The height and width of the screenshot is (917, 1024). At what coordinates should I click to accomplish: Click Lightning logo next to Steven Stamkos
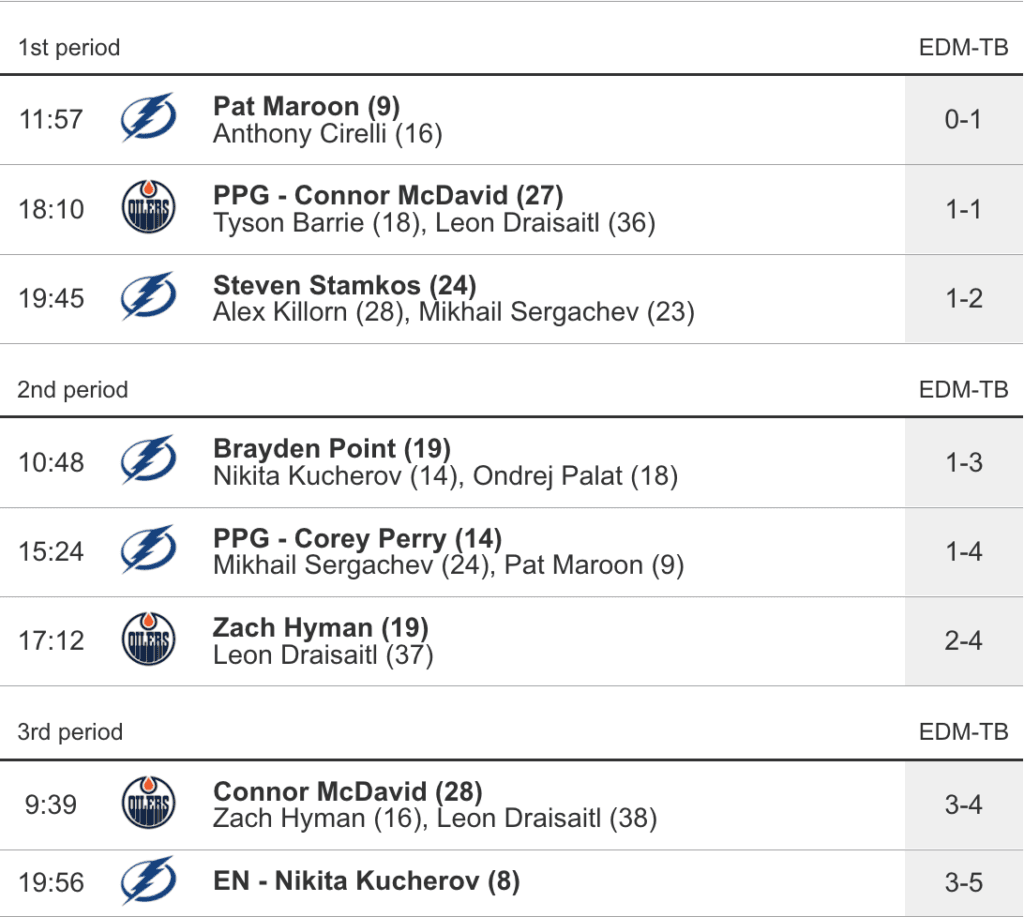(x=148, y=297)
